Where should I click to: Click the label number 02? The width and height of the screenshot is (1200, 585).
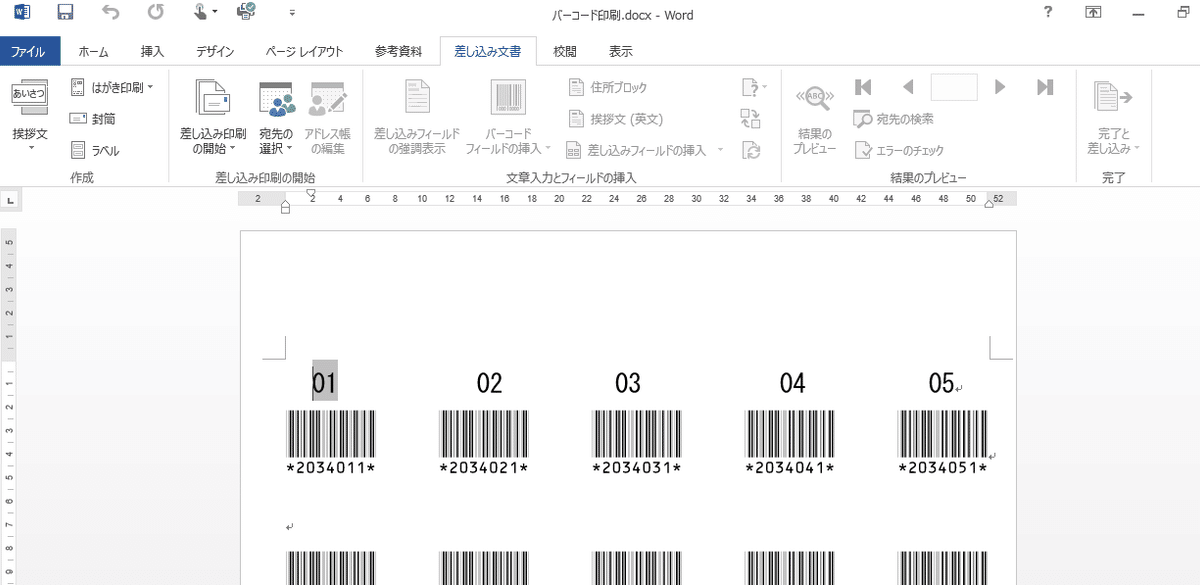point(489,383)
